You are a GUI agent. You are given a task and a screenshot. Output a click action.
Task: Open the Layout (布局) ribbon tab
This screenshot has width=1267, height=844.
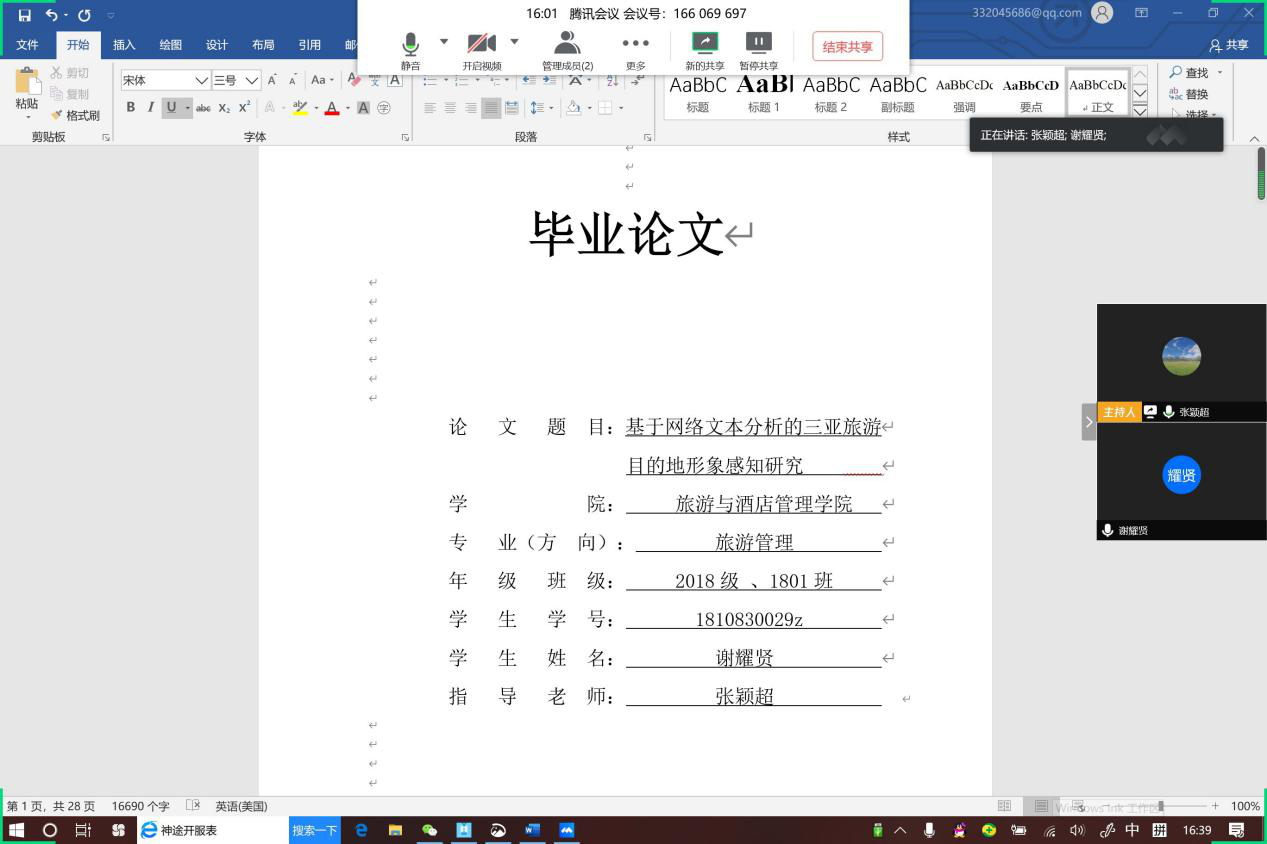tap(263, 45)
